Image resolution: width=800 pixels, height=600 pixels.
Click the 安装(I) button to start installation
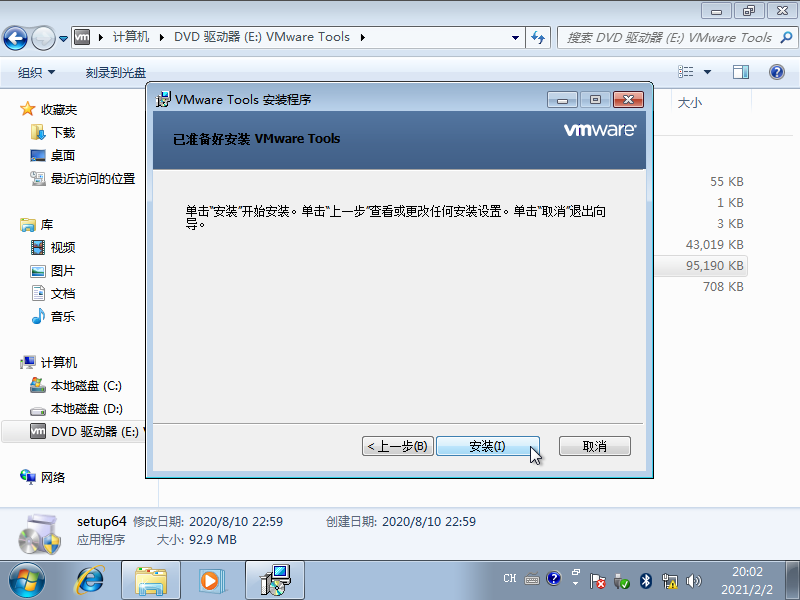pos(488,446)
